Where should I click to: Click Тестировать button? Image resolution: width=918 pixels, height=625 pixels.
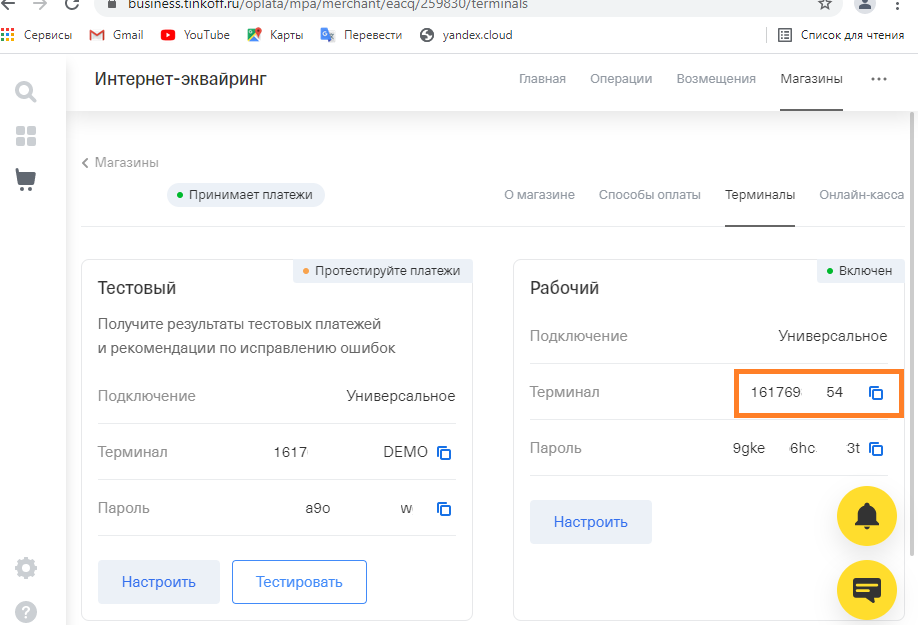(299, 582)
